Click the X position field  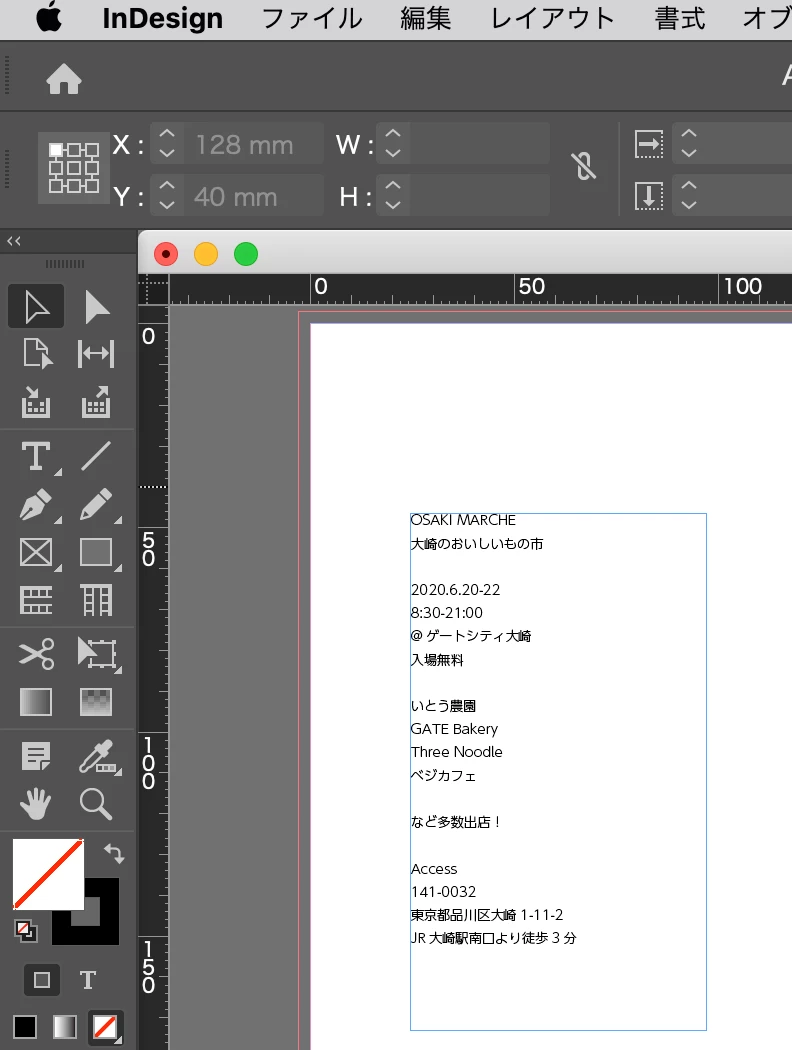click(253, 144)
